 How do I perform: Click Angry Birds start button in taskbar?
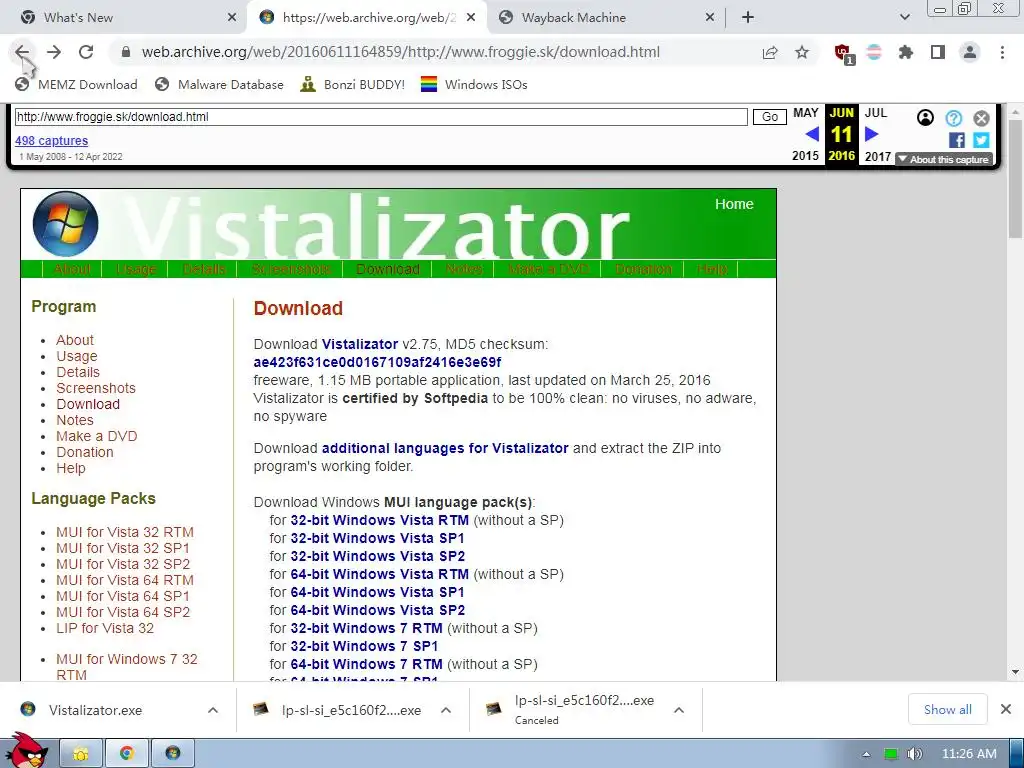[x=27, y=751]
